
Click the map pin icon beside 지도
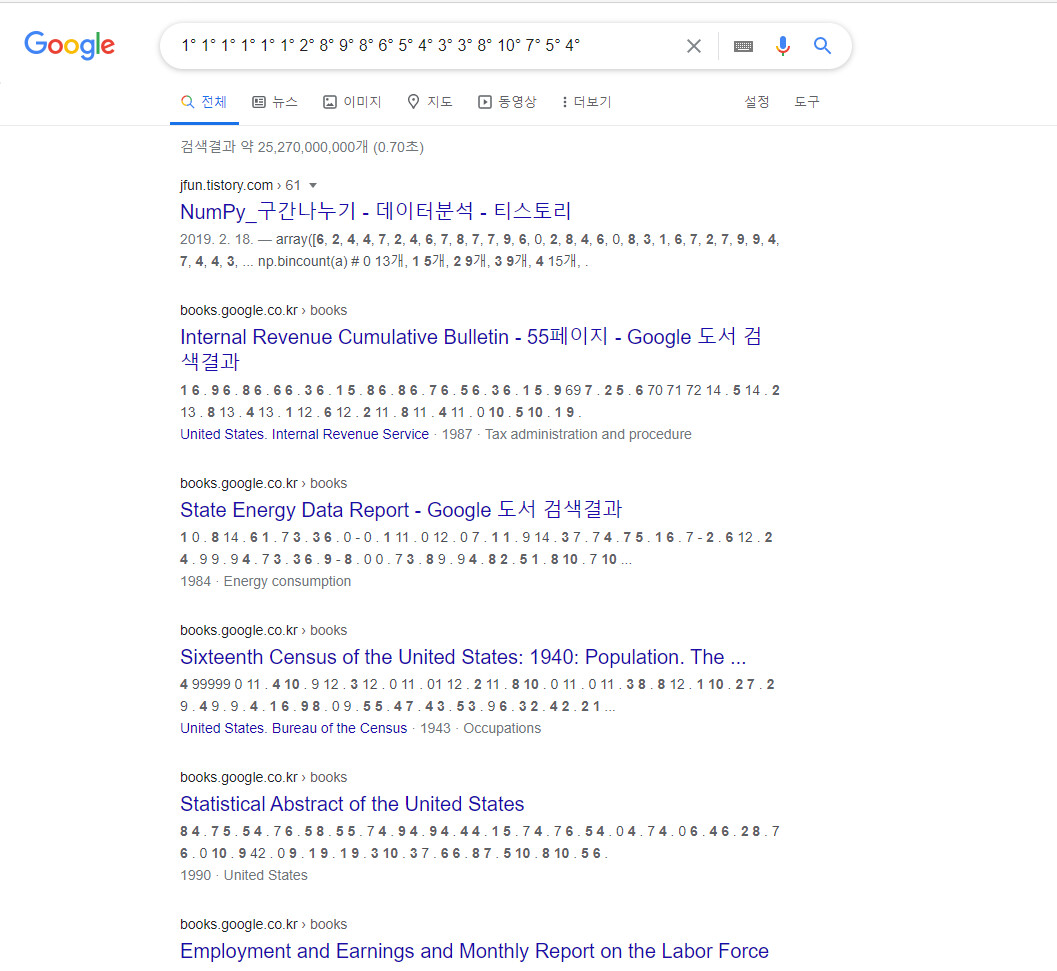click(x=413, y=101)
